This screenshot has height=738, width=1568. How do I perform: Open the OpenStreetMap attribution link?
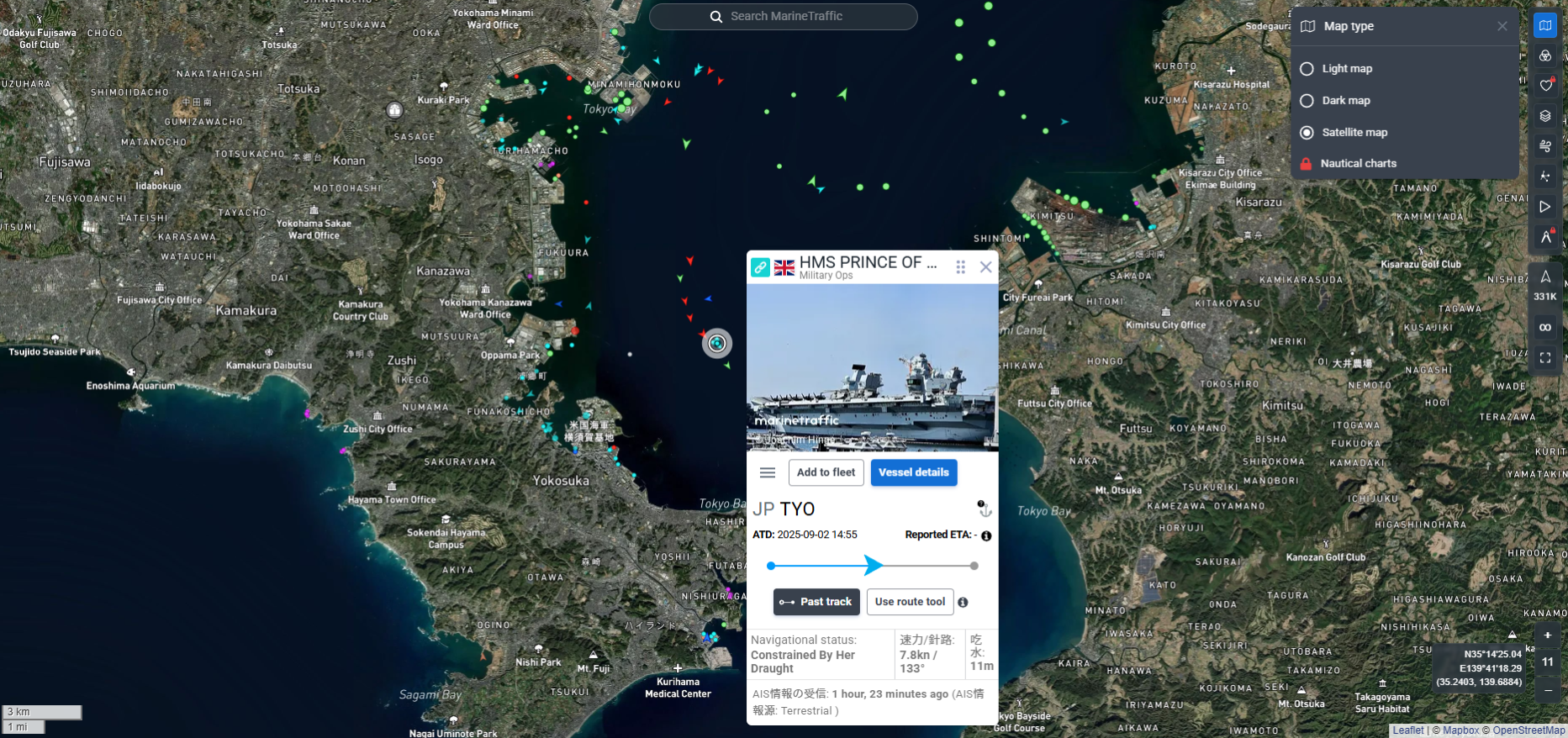1529,730
